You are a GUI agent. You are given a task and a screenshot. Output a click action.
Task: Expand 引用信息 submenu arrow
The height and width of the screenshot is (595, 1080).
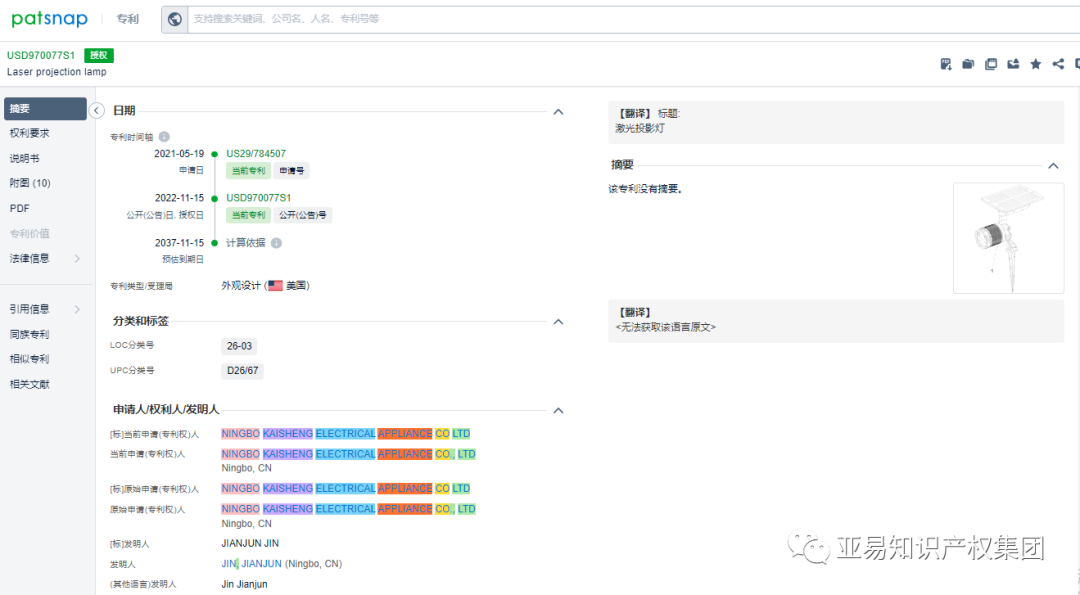point(77,309)
